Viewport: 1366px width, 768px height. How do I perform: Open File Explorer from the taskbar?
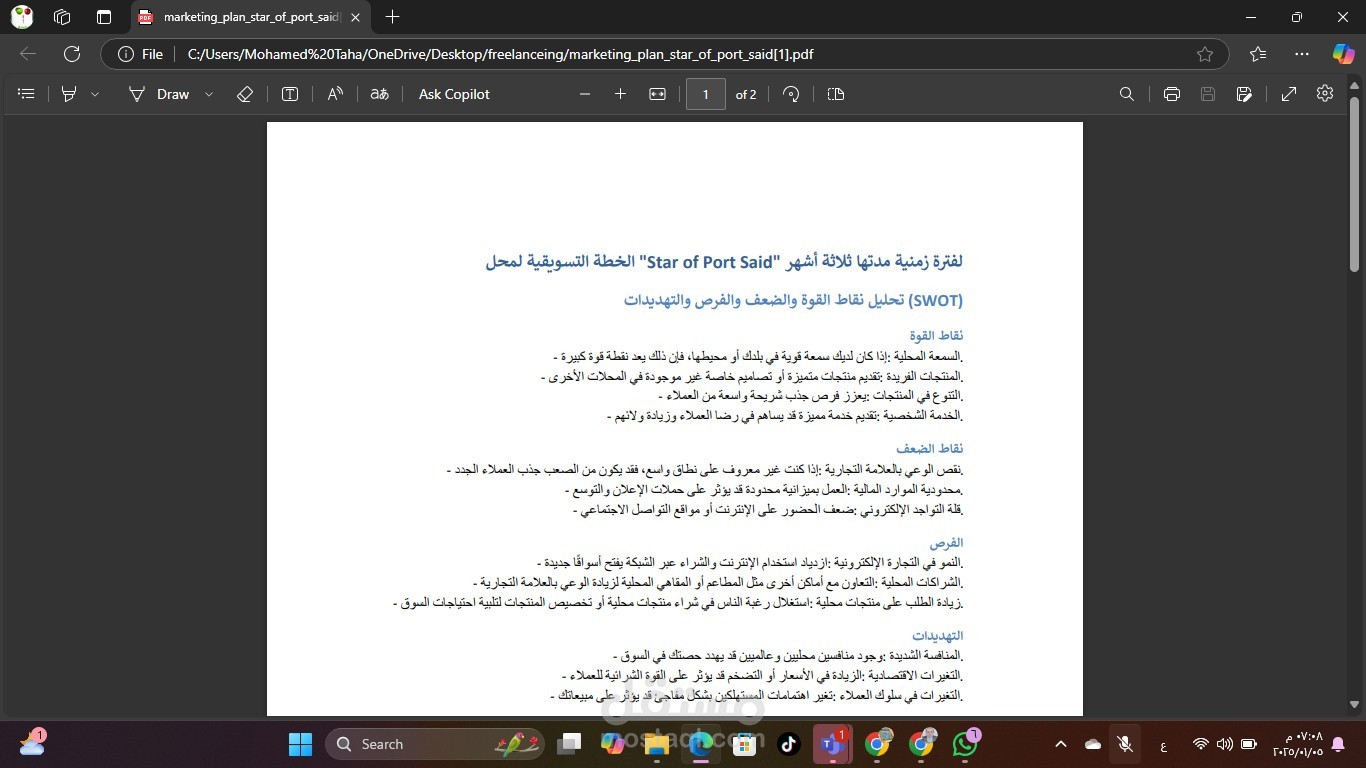(x=656, y=744)
